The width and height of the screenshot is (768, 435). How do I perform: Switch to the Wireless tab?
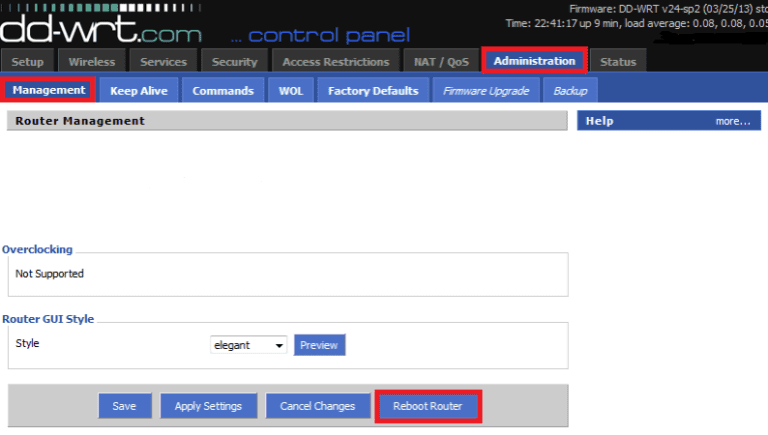point(92,62)
